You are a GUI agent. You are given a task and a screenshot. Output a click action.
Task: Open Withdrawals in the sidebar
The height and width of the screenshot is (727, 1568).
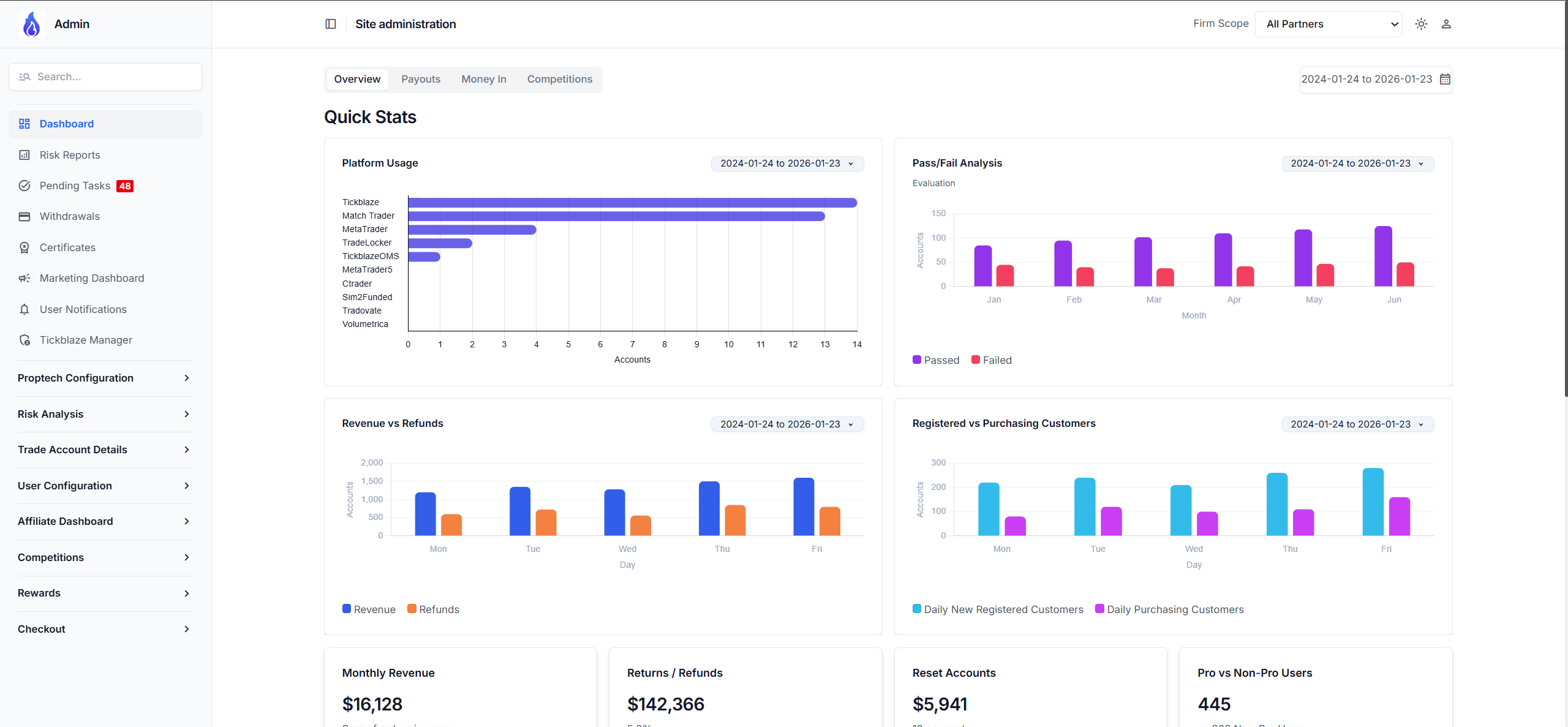tap(70, 216)
